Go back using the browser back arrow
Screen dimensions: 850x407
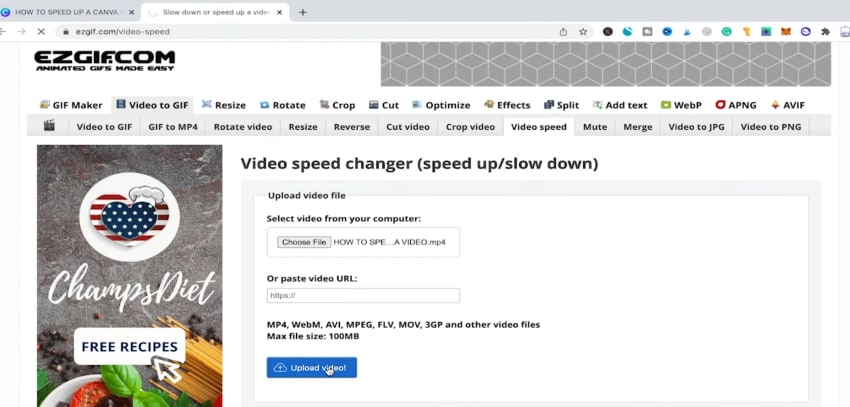coord(3,31)
